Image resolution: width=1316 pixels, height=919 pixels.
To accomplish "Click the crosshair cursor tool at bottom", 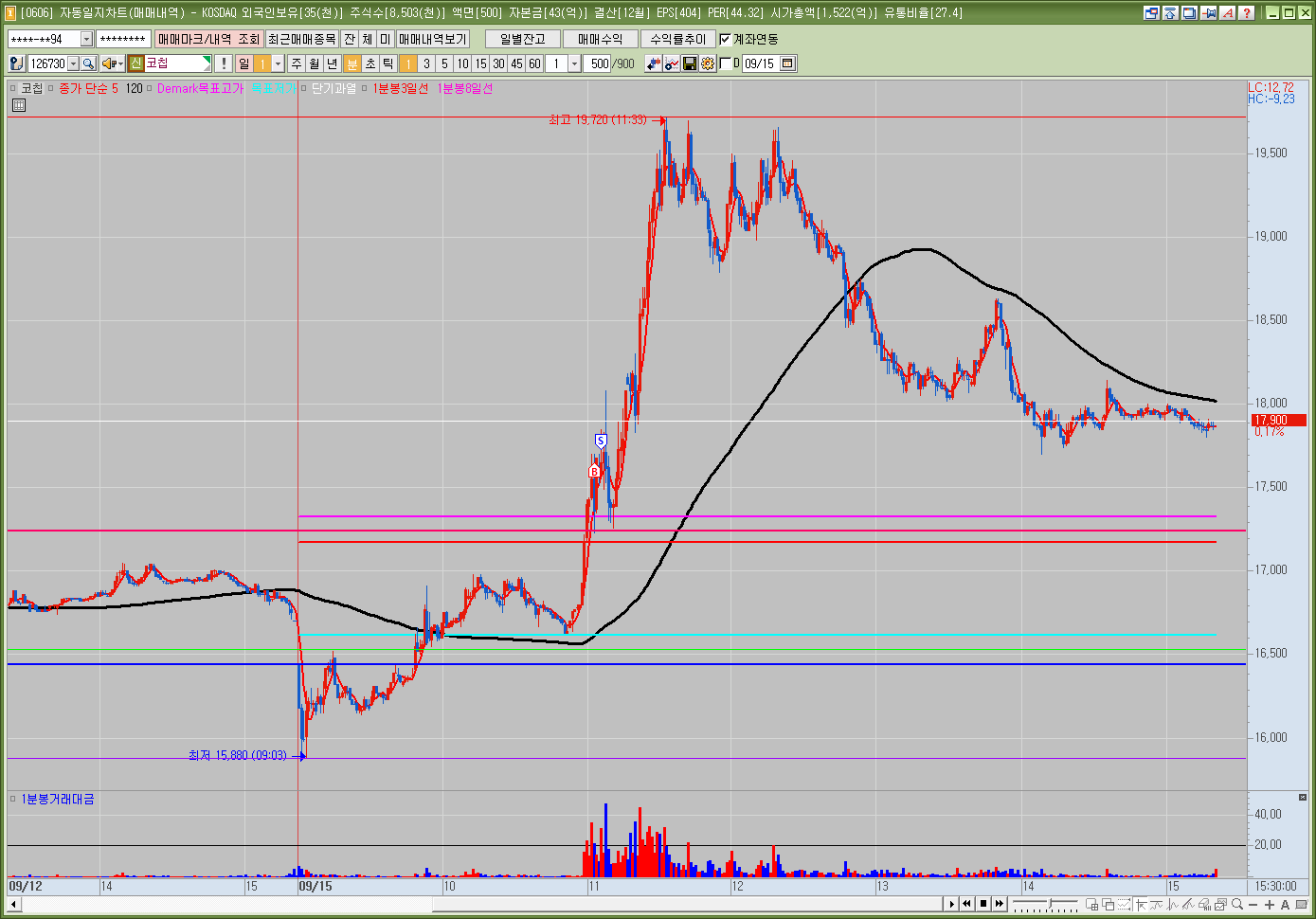I will pyautogui.click(x=1141, y=904).
